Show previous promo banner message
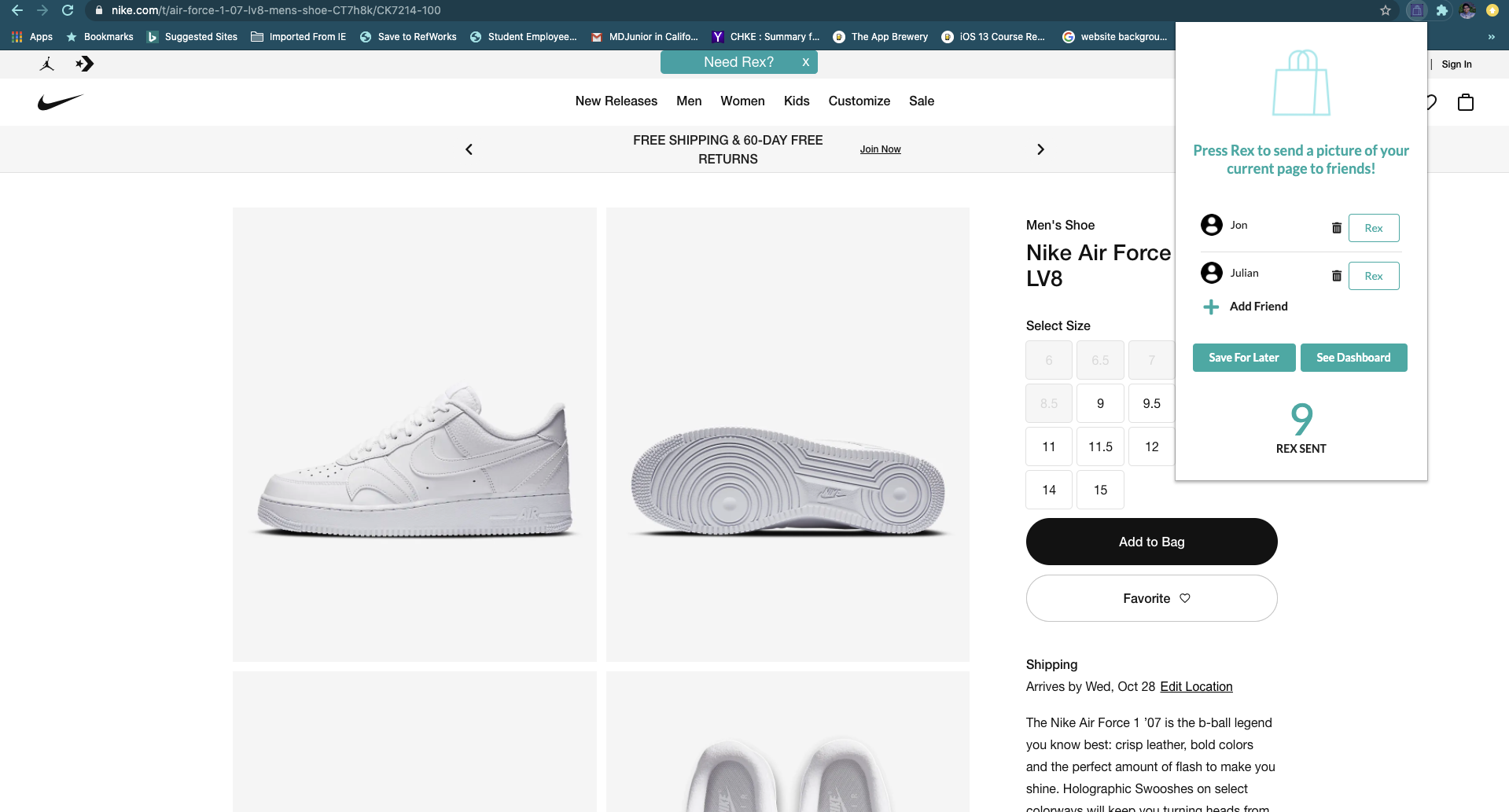 tap(469, 149)
